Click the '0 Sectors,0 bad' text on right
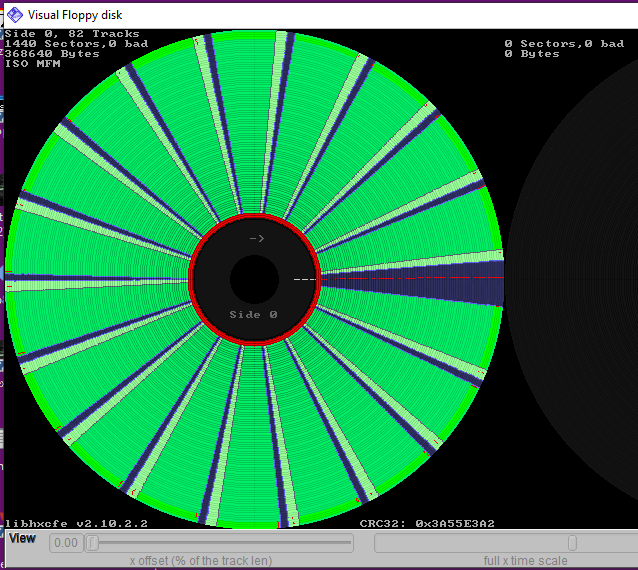638x570 pixels. point(564,44)
